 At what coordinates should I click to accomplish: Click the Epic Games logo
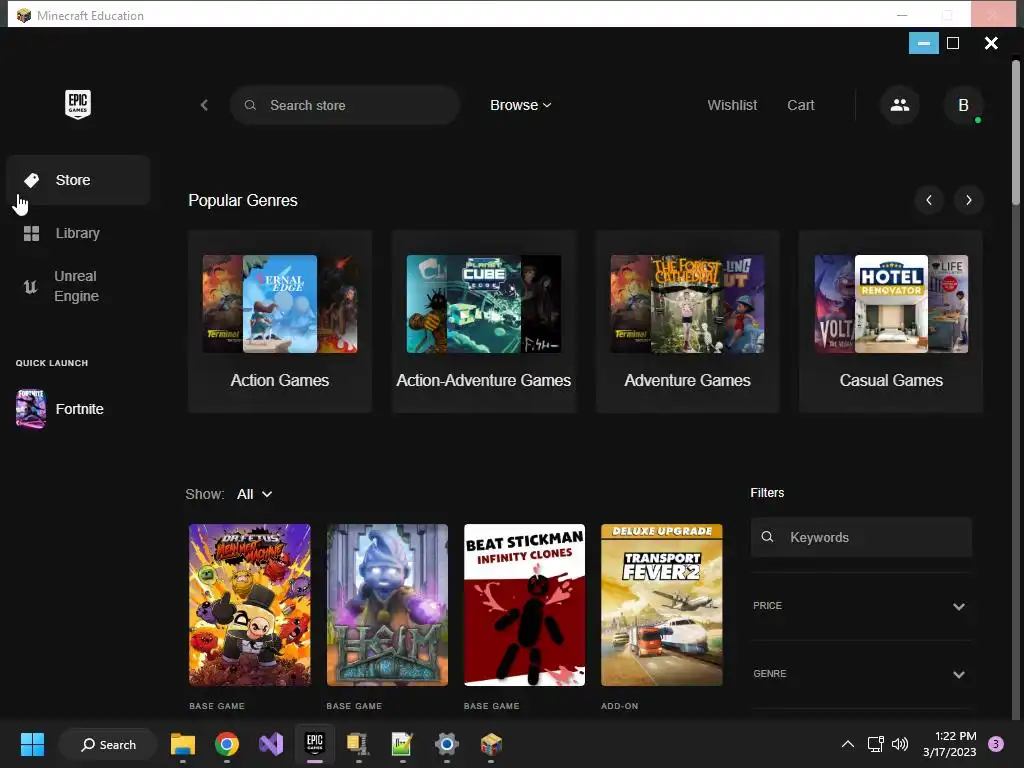[x=78, y=104]
